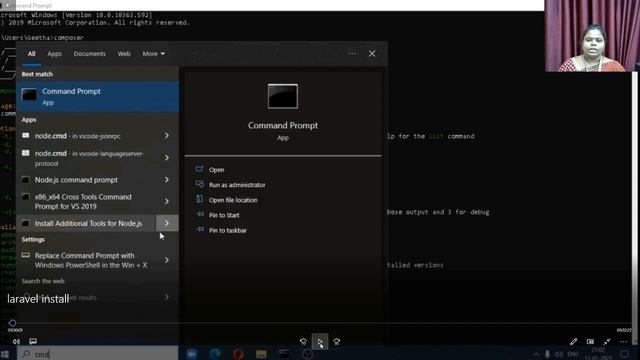This screenshot has width=640, height=360.
Task: Expand the Replace Command Prompt setting chevron
Action: pos(167,260)
